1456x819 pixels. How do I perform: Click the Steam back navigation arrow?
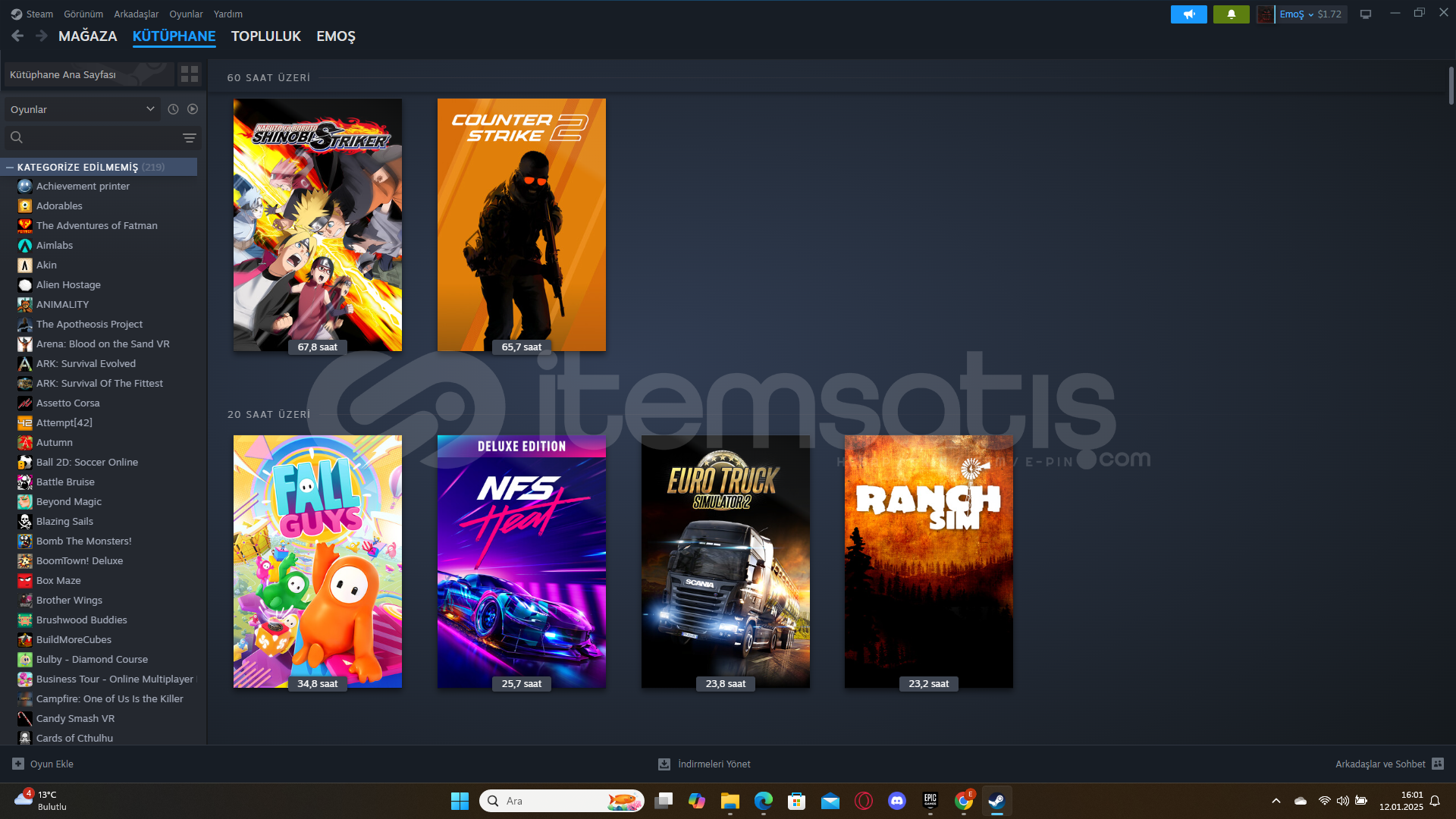tap(17, 36)
